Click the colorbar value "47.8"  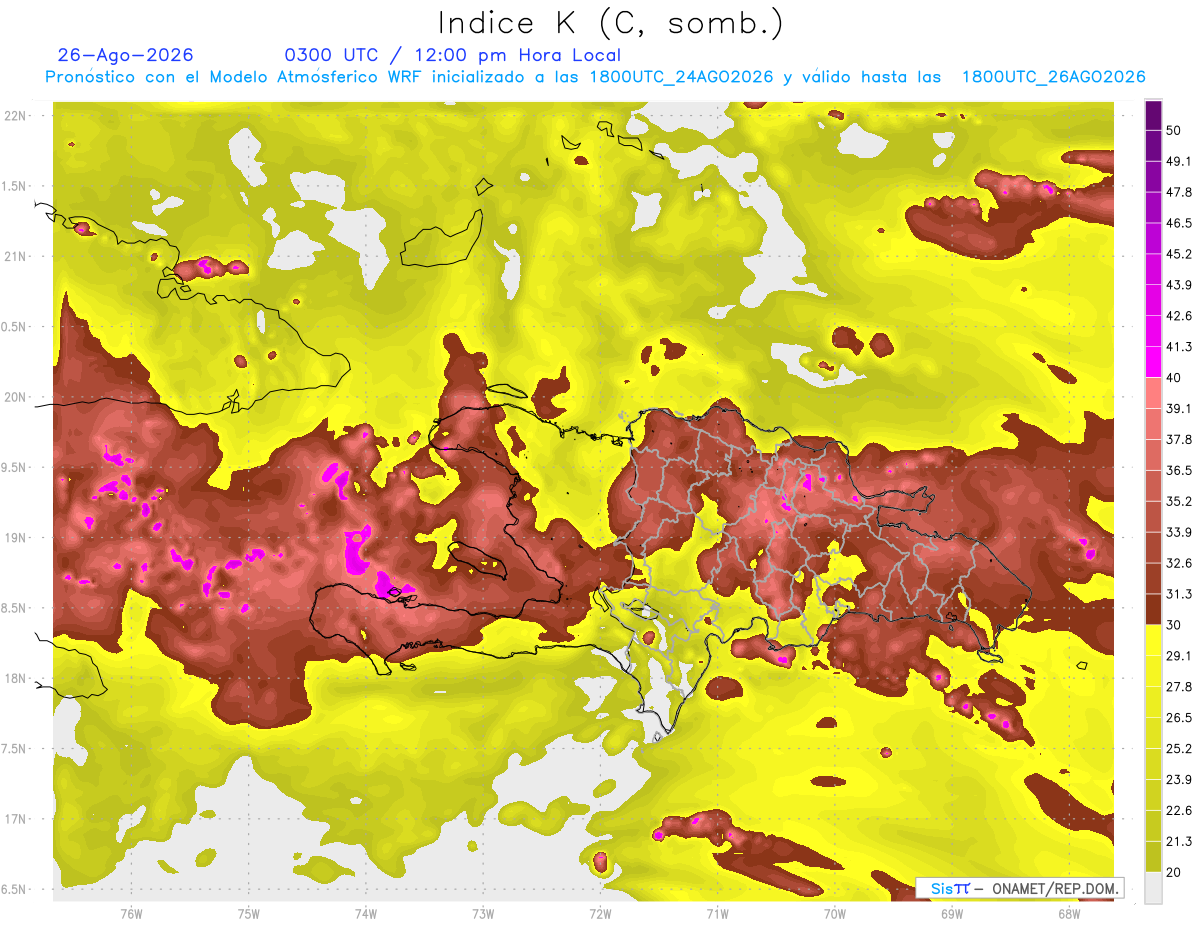[x=1178, y=192]
